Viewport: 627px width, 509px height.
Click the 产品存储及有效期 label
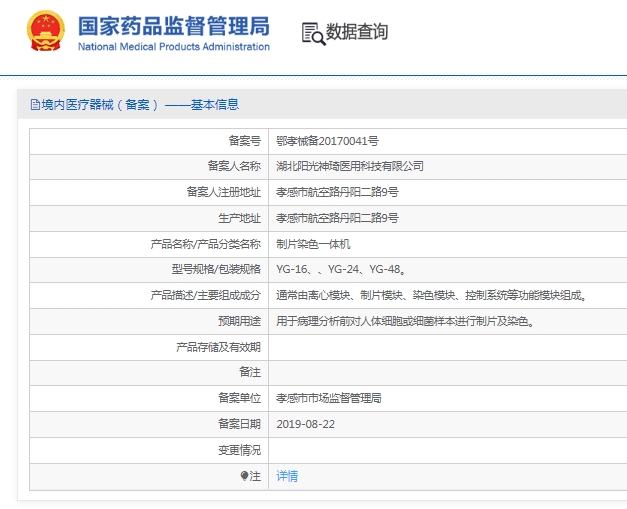pos(218,347)
